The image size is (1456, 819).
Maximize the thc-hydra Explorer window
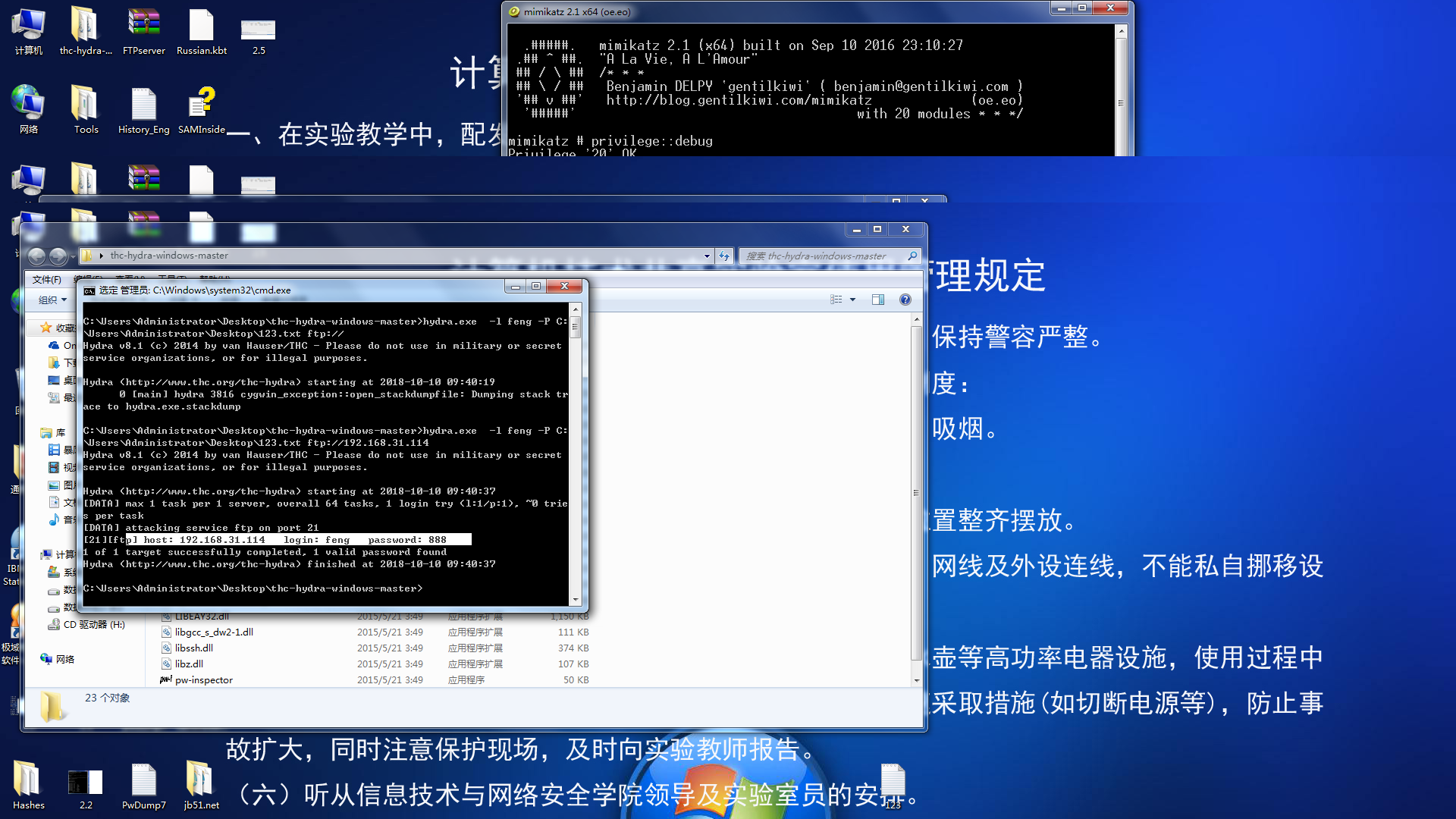[x=877, y=229]
